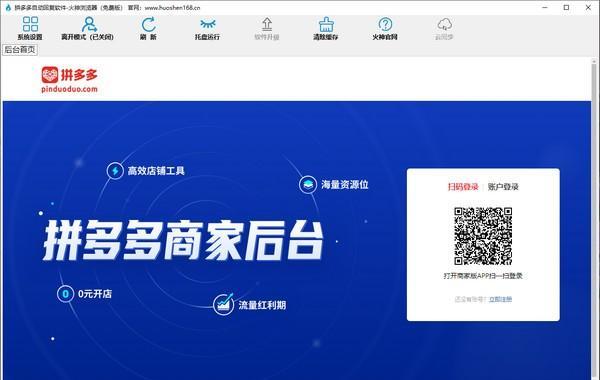Click the 高效店铺工具 lightning icon
Viewport: 600px width, 380px height.
coord(115,171)
